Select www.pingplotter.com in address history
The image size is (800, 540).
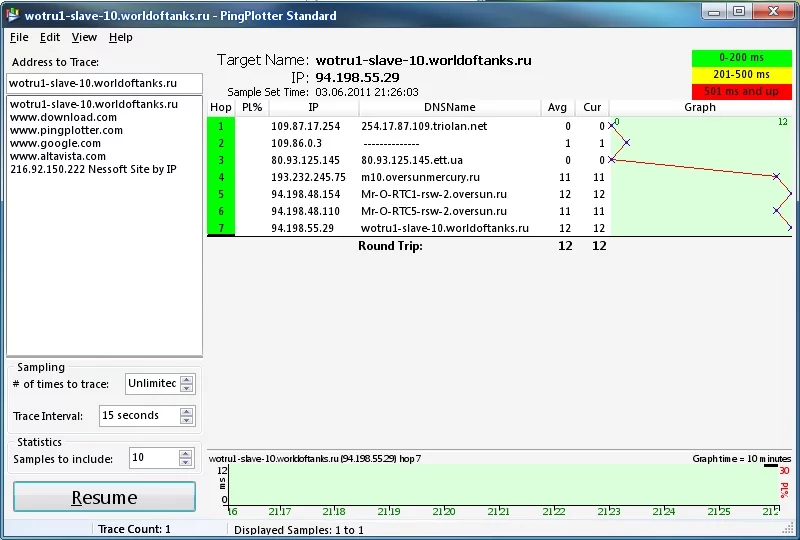click(66, 130)
